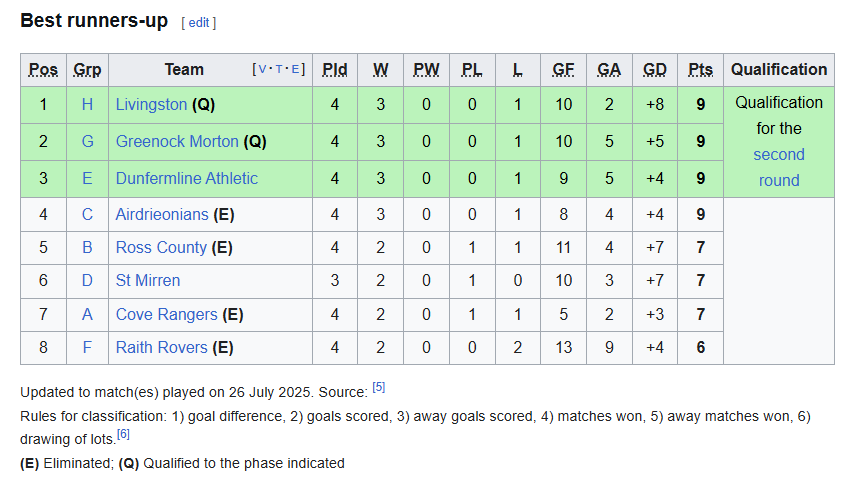Image resolution: width=842 pixels, height=481 pixels.
Task: Open the Livingston team link
Action: click(x=151, y=104)
